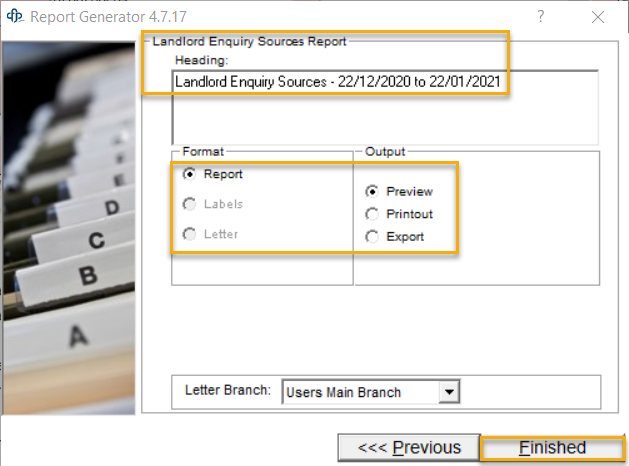Image resolution: width=629 pixels, height=466 pixels.
Task: Open the Letter Branch dropdown arrow
Action: point(449,392)
